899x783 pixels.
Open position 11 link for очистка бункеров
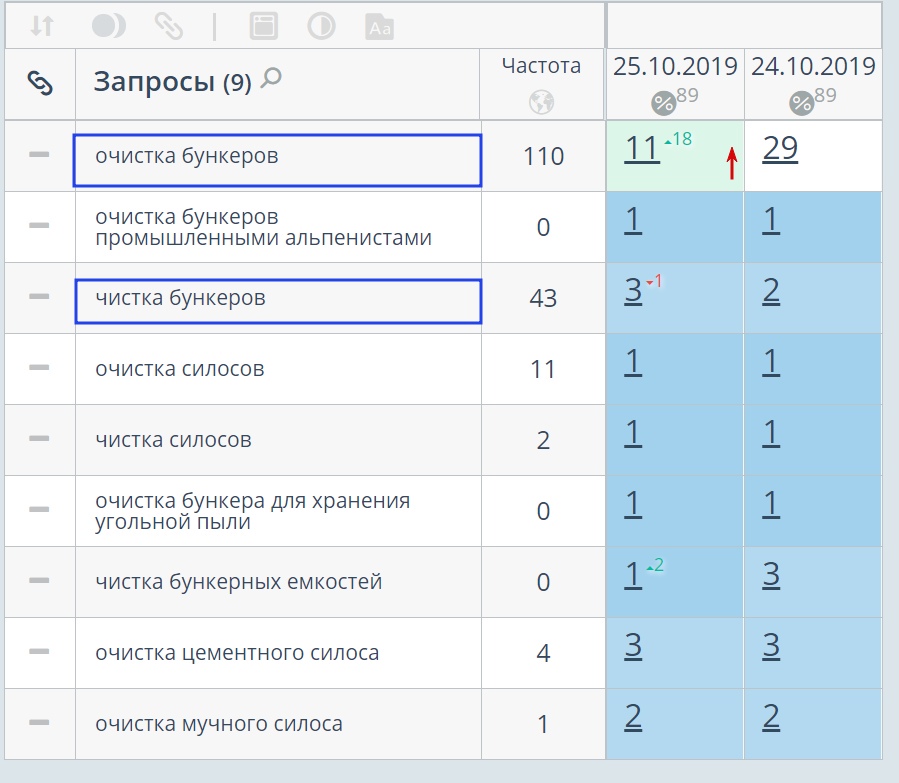(x=642, y=148)
